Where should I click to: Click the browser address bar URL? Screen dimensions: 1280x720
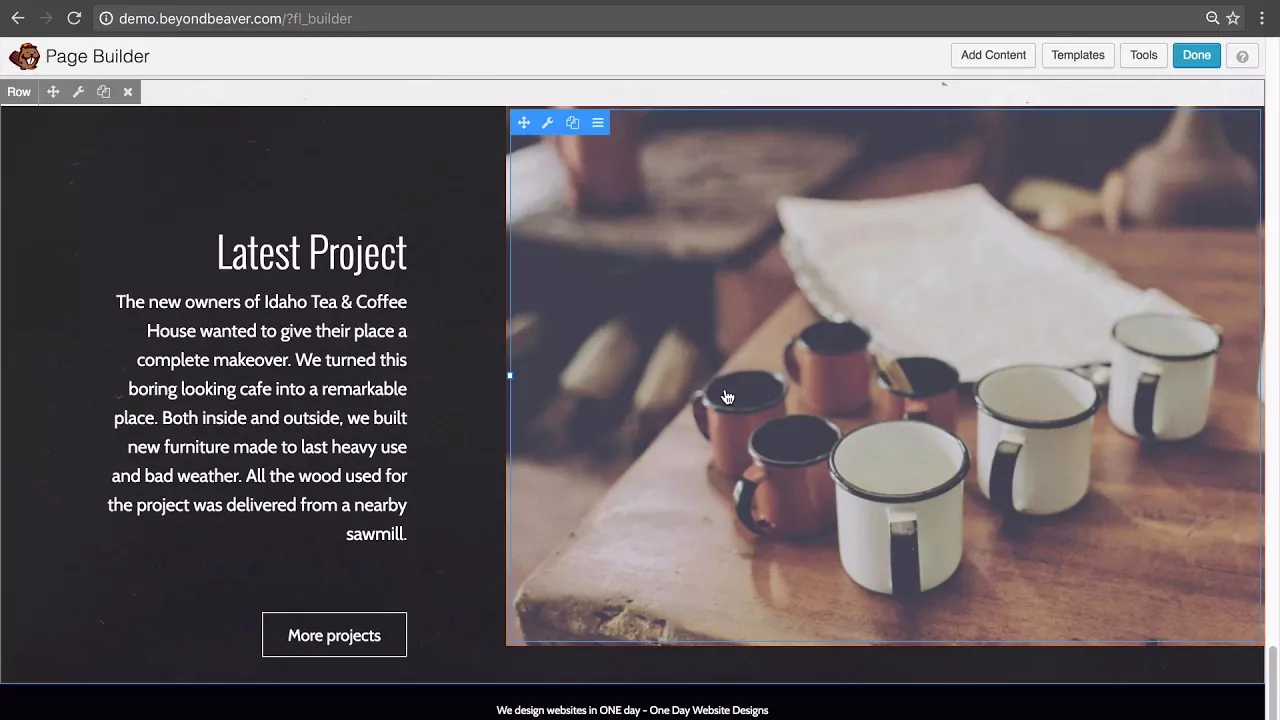(x=235, y=18)
